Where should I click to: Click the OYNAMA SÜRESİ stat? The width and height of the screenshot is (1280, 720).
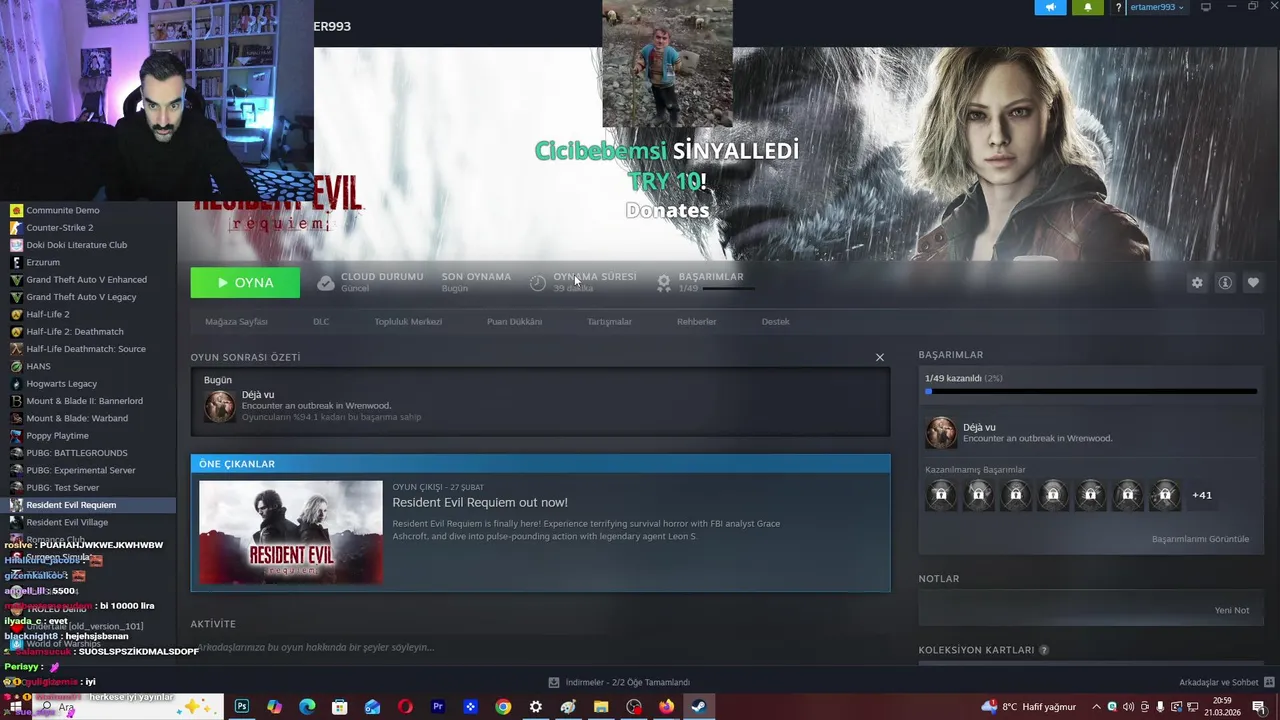(x=583, y=282)
